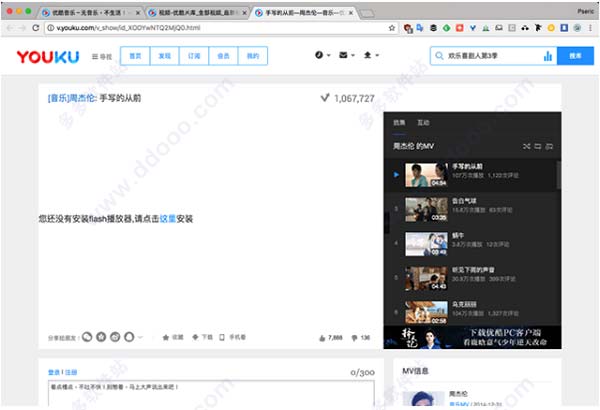
Task: Click the blue 搜索 search button
Action: point(575,56)
